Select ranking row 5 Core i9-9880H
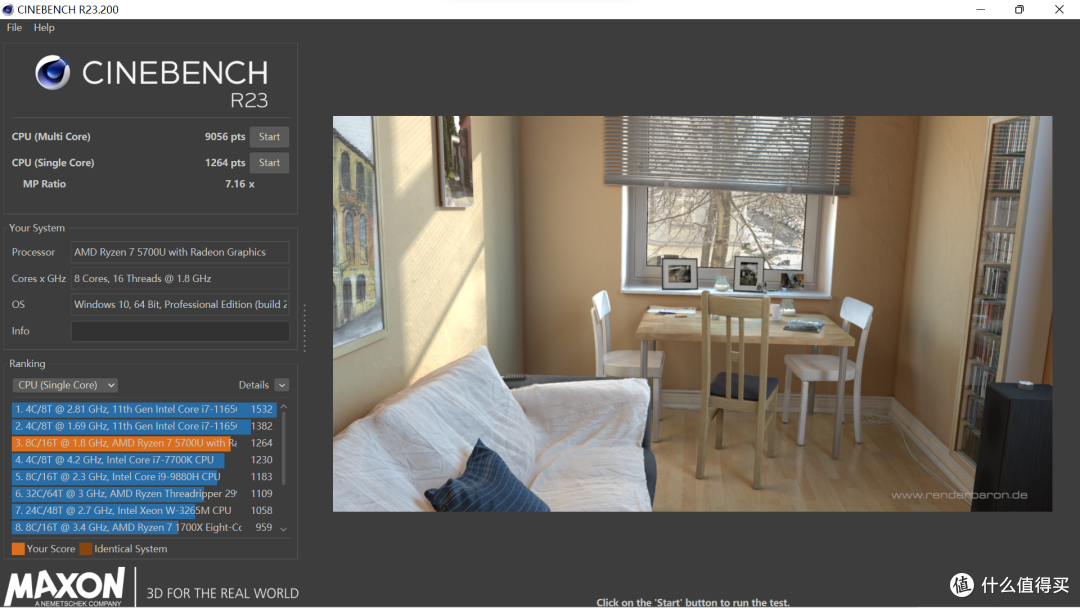 [144, 476]
